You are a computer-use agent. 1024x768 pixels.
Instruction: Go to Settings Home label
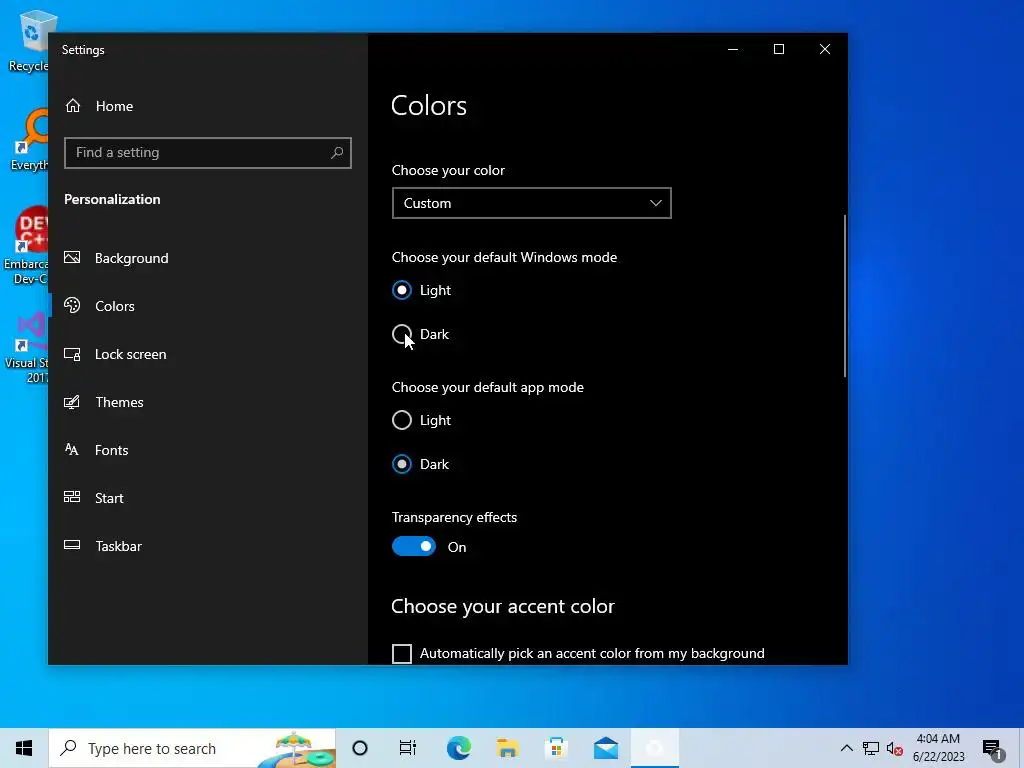pos(114,106)
